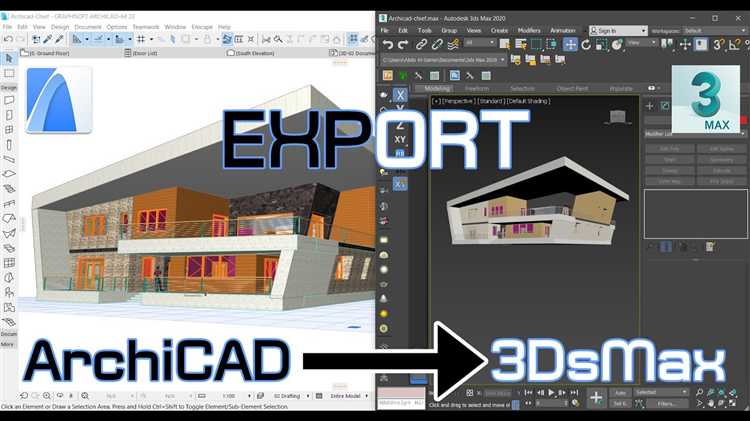Click ArchiCAD undo arrow icon
The image size is (750, 421).
click(x=8, y=40)
